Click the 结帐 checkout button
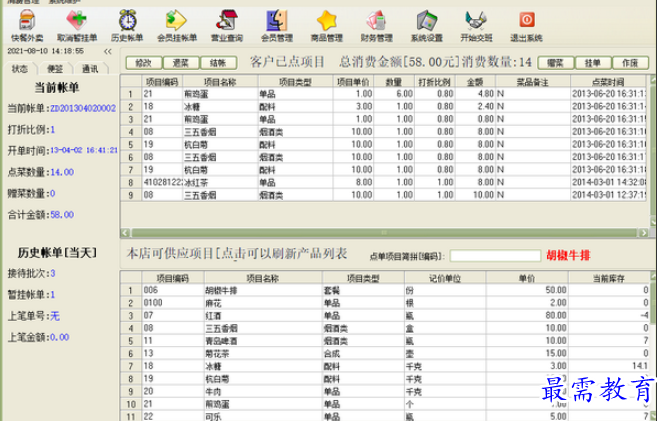The image size is (663, 421). pos(218,63)
